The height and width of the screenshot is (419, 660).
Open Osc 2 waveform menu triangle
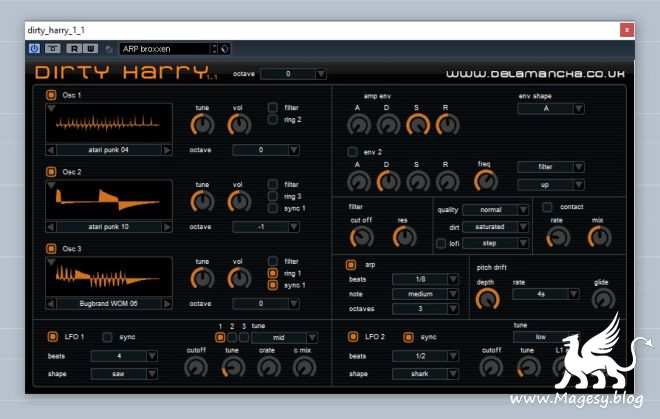[51, 185]
